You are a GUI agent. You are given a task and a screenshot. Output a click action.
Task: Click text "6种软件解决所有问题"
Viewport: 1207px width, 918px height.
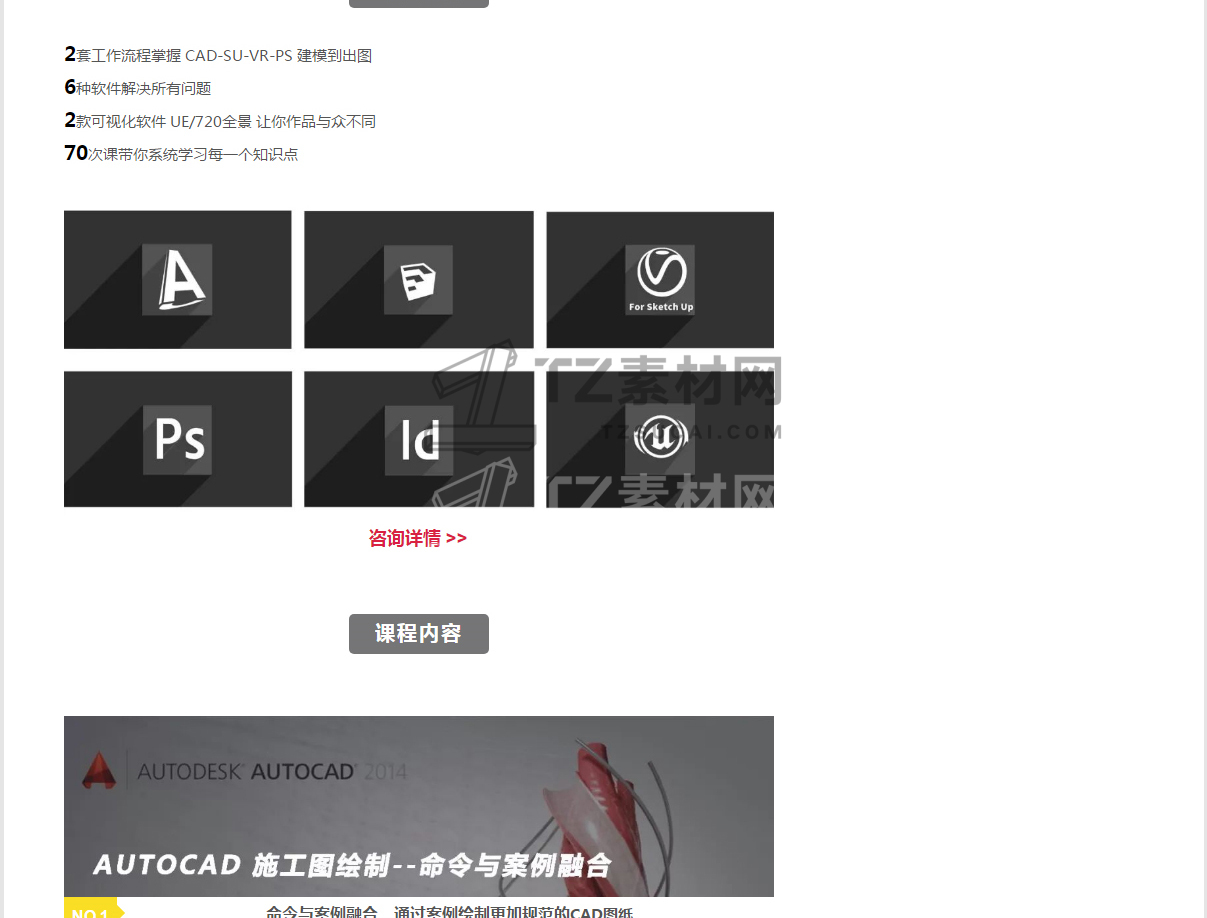pyautogui.click(x=138, y=88)
